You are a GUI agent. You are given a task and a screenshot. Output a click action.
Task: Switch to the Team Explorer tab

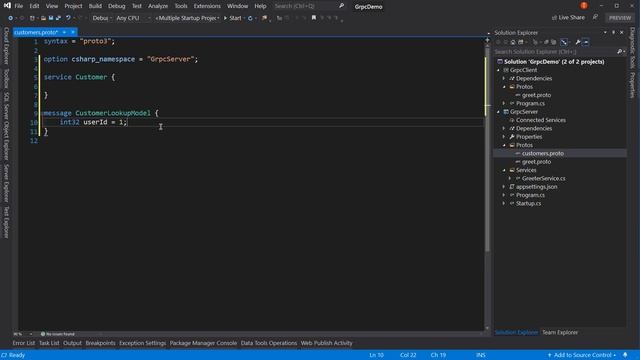click(560, 332)
